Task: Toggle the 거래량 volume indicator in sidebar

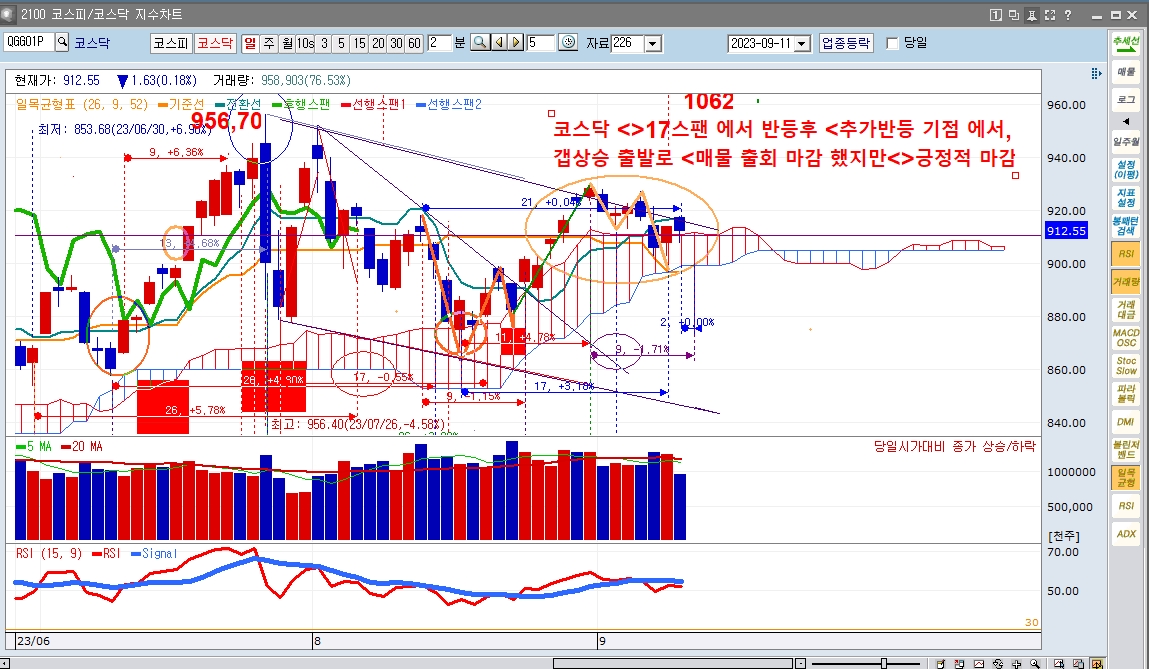Action: tap(1125, 283)
